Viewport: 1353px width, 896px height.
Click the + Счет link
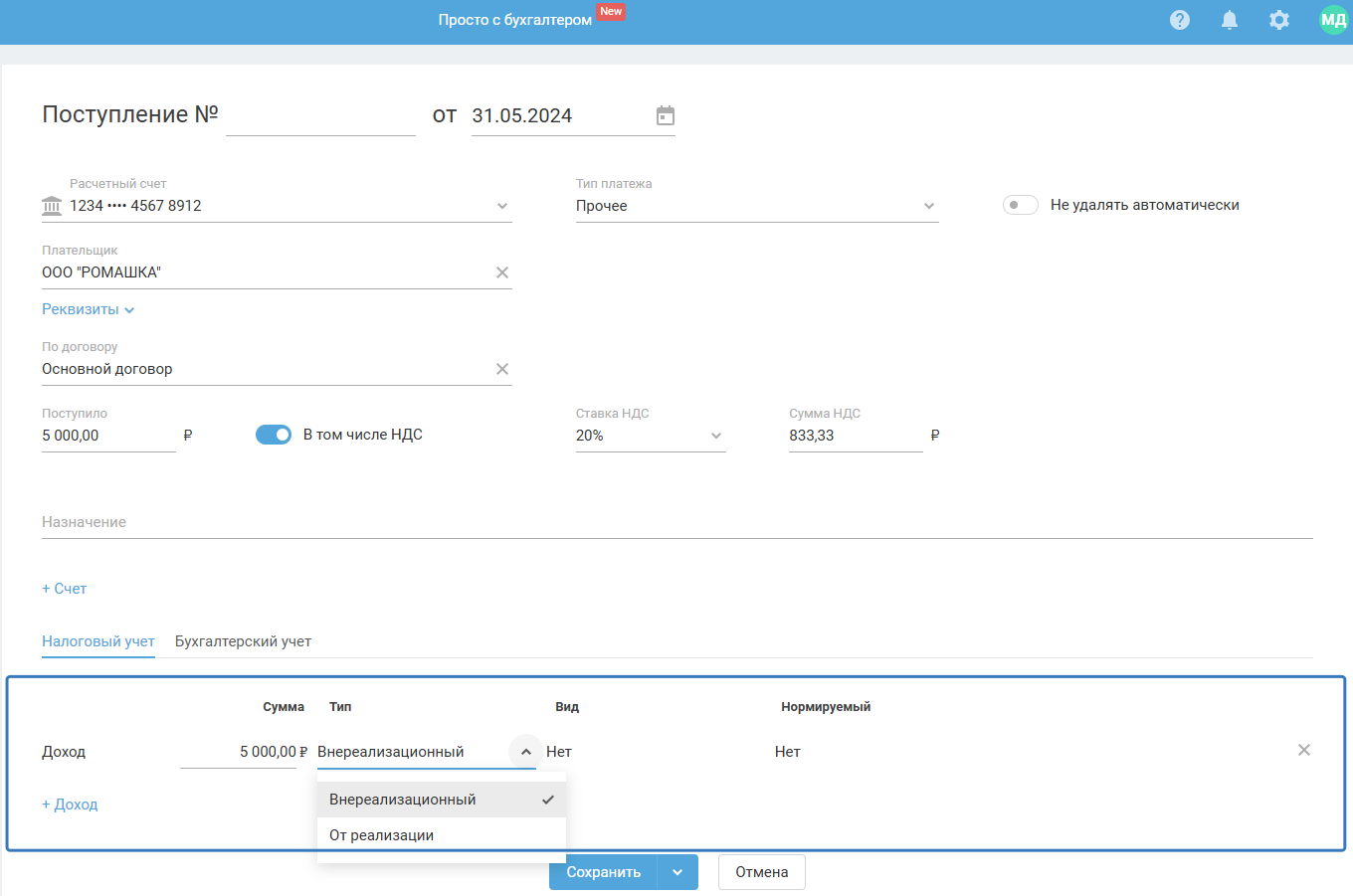(65, 589)
